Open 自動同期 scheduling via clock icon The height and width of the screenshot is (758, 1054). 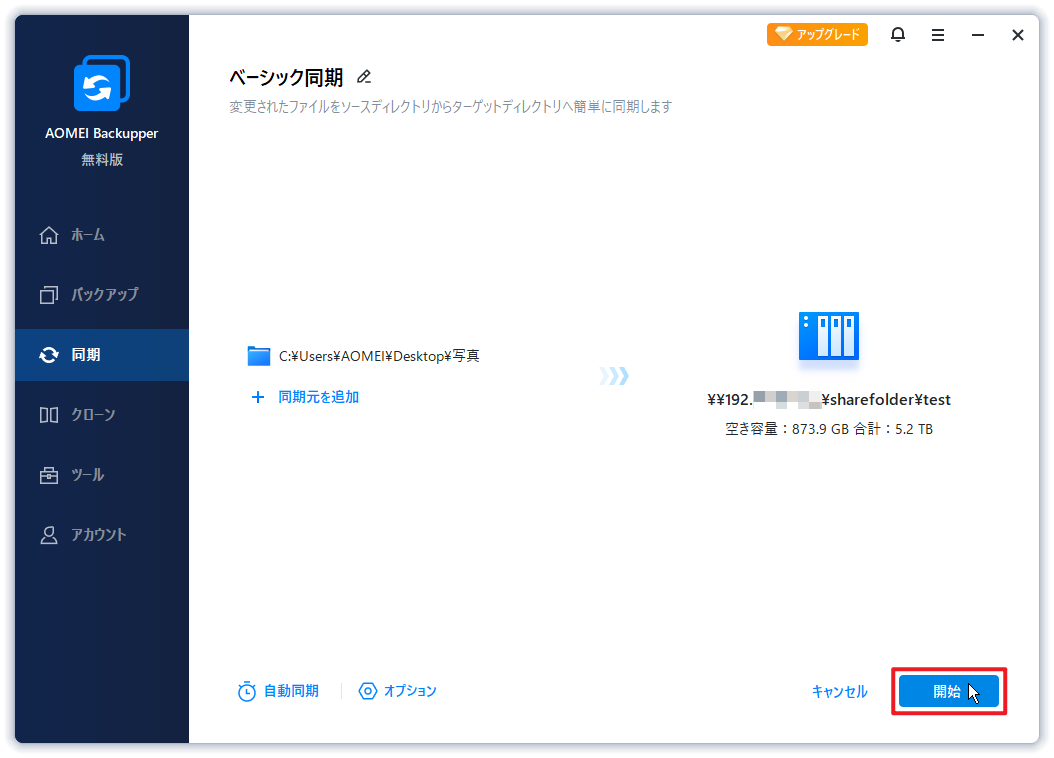(x=278, y=691)
